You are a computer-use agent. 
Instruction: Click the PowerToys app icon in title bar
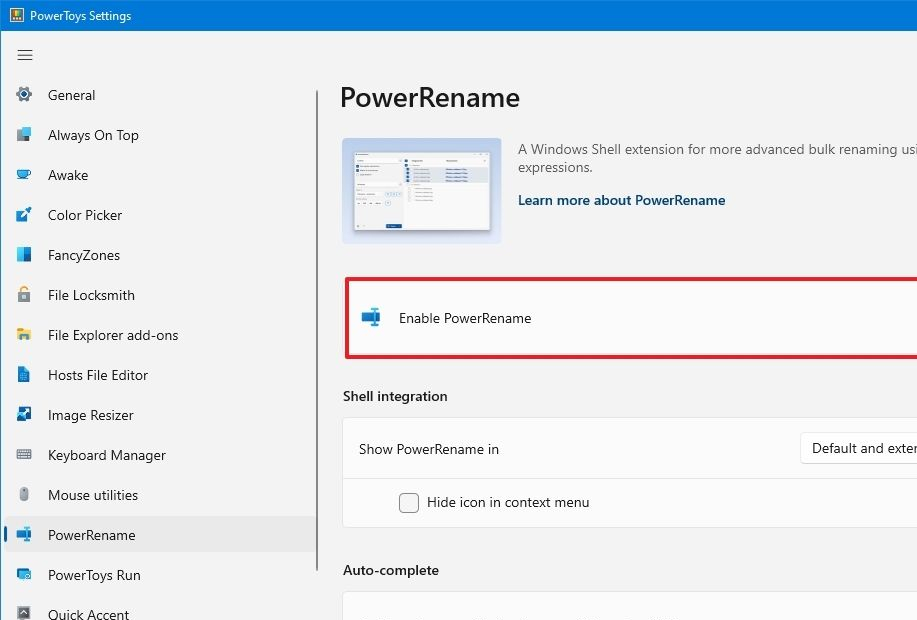(x=17, y=15)
